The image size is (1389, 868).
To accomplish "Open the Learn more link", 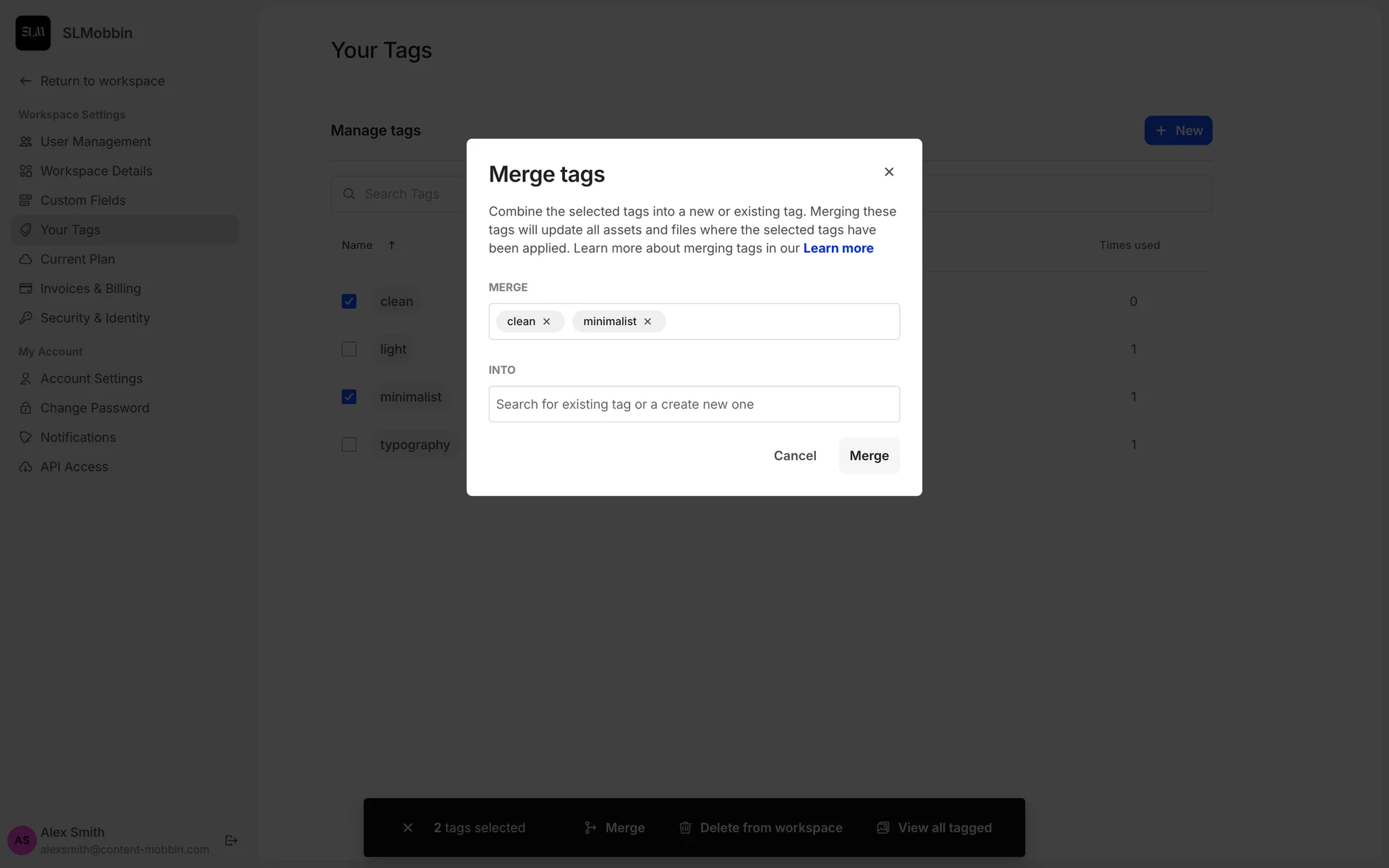I will 838,248.
